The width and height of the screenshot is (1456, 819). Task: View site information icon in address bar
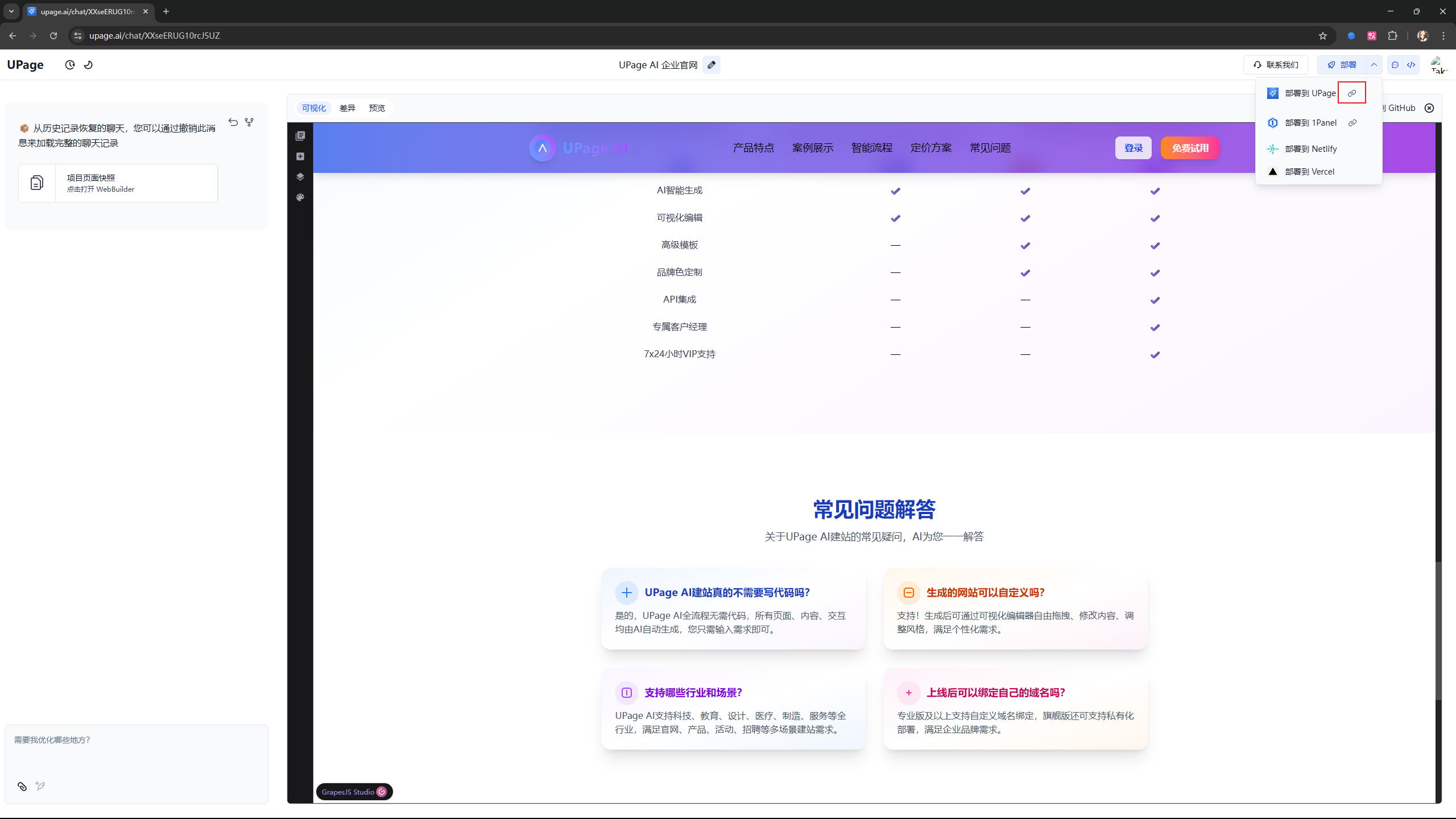click(x=78, y=36)
